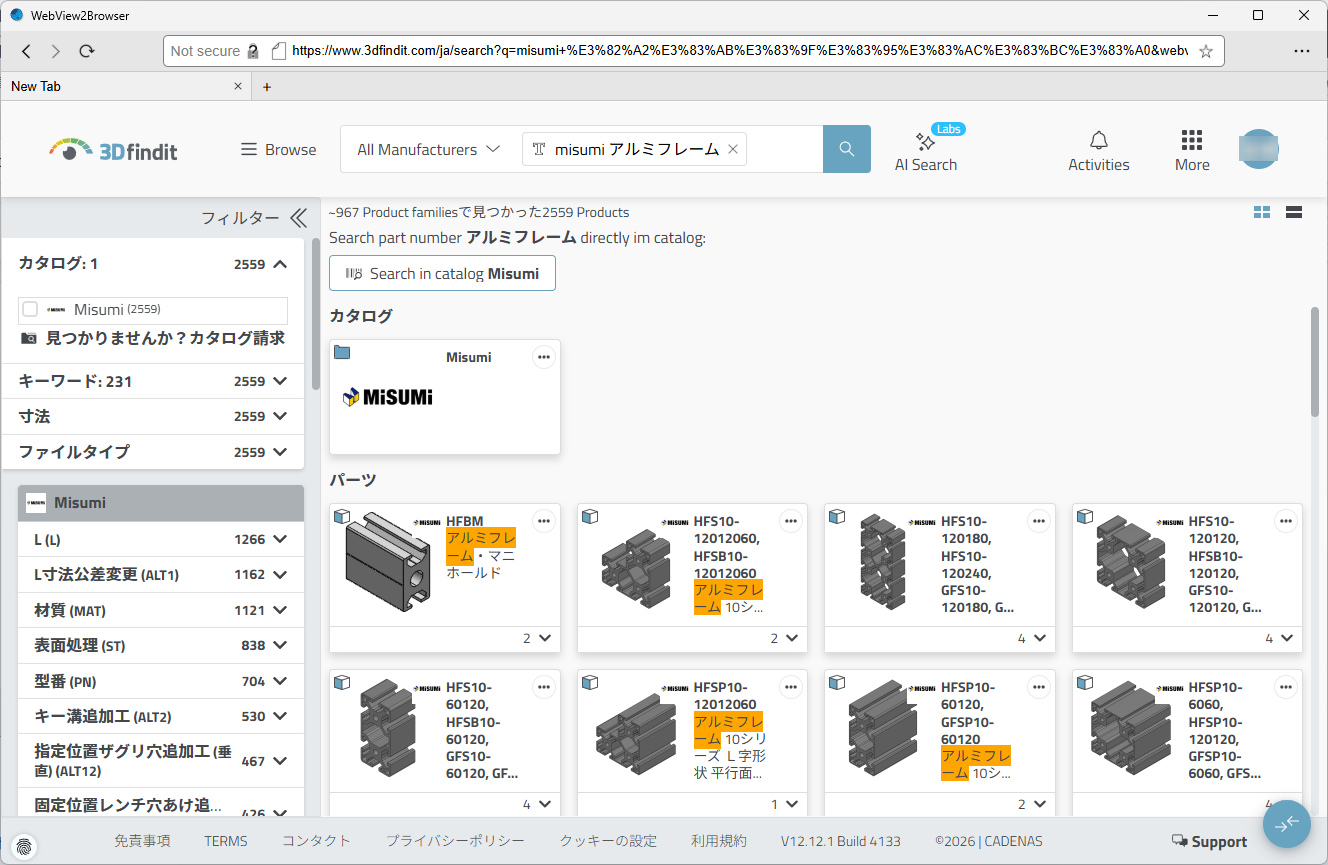
Task: Click Search in catalog Misumi button
Action: point(442,273)
